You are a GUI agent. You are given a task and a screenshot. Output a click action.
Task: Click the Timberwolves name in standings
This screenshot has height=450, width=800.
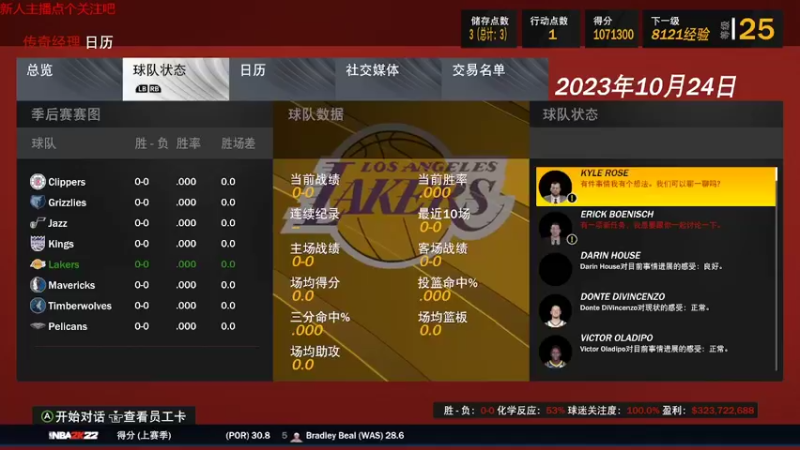[80, 306]
